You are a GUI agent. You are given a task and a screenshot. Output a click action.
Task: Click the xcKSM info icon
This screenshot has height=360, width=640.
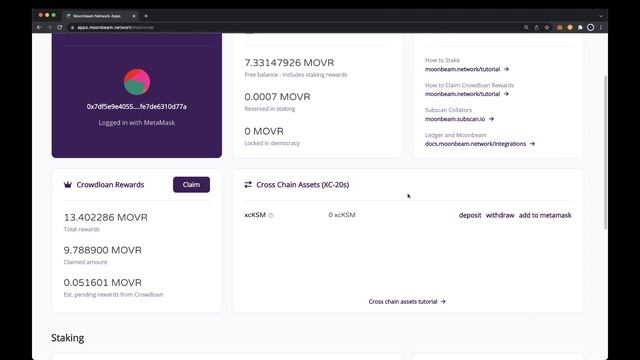click(271, 216)
